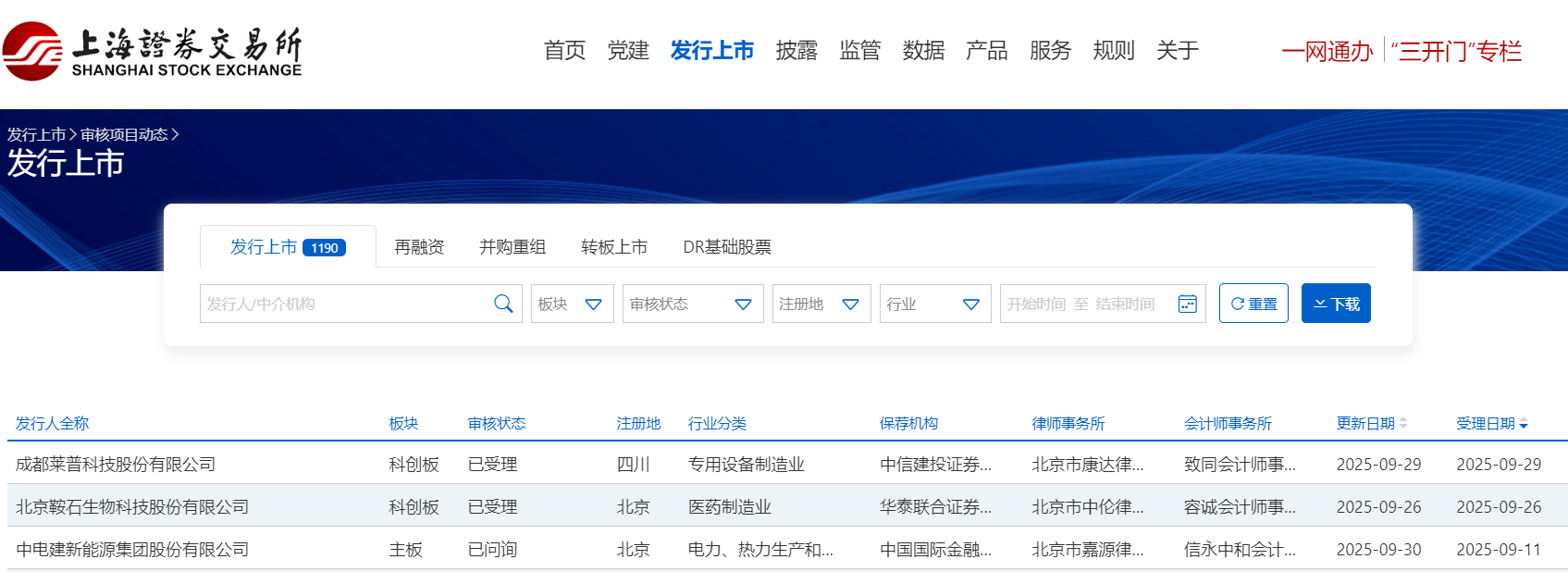Open the calendar date picker icon

coord(1187,304)
